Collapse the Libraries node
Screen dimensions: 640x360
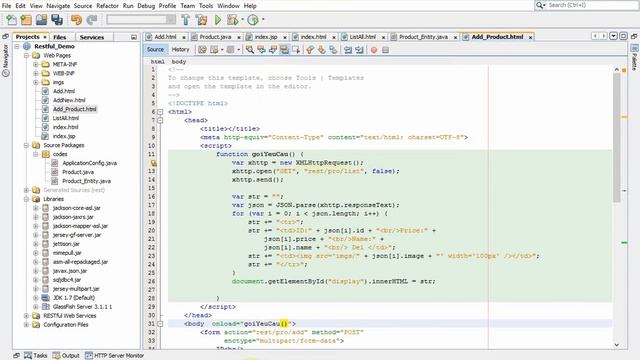pos(26,199)
